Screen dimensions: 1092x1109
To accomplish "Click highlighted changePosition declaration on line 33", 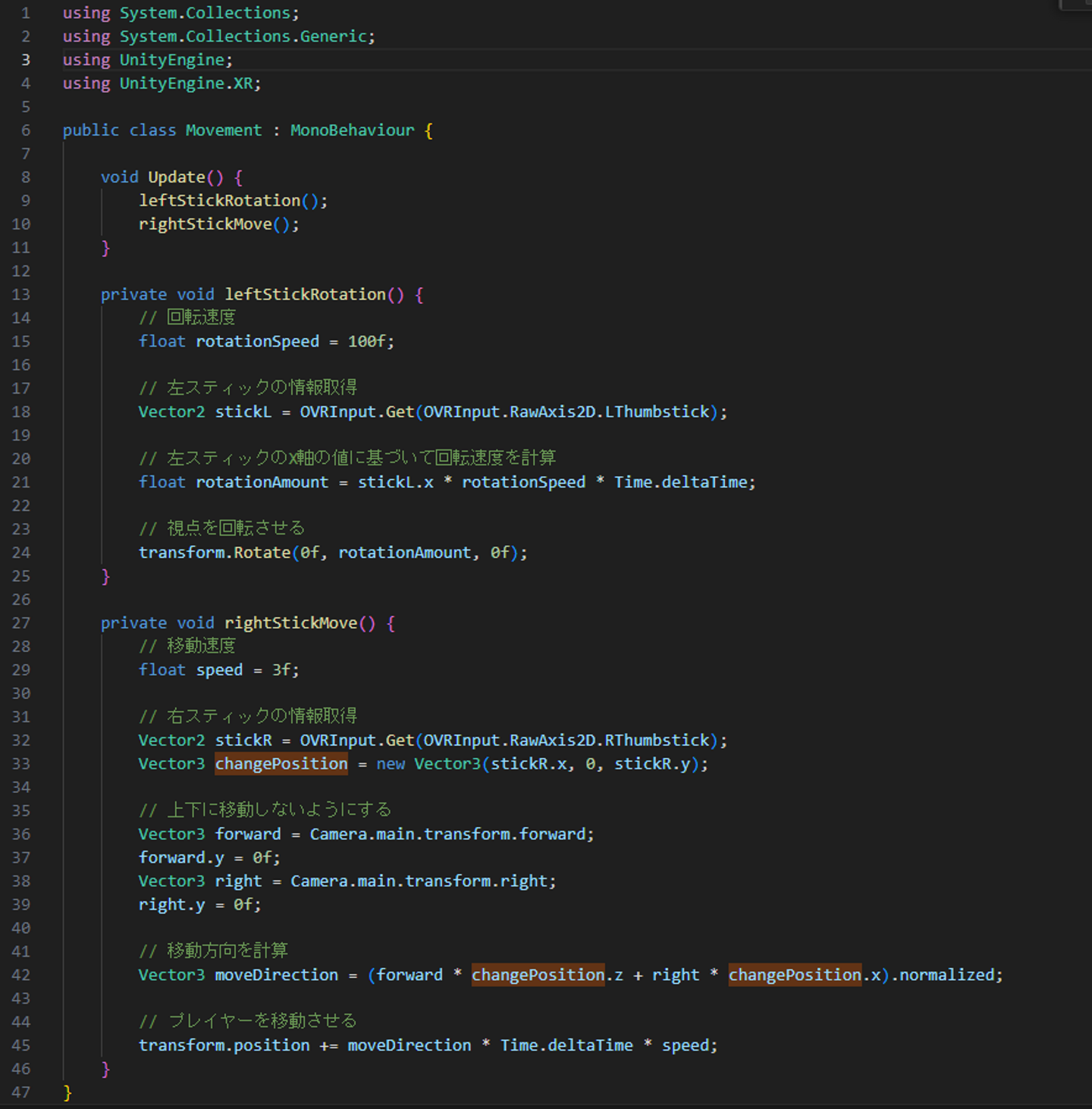I will click(281, 764).
